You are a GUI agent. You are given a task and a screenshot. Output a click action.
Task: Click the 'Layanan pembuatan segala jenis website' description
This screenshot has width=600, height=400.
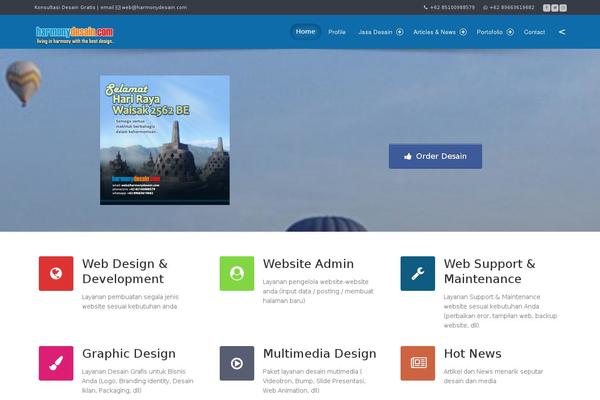(x=130, y=302)
